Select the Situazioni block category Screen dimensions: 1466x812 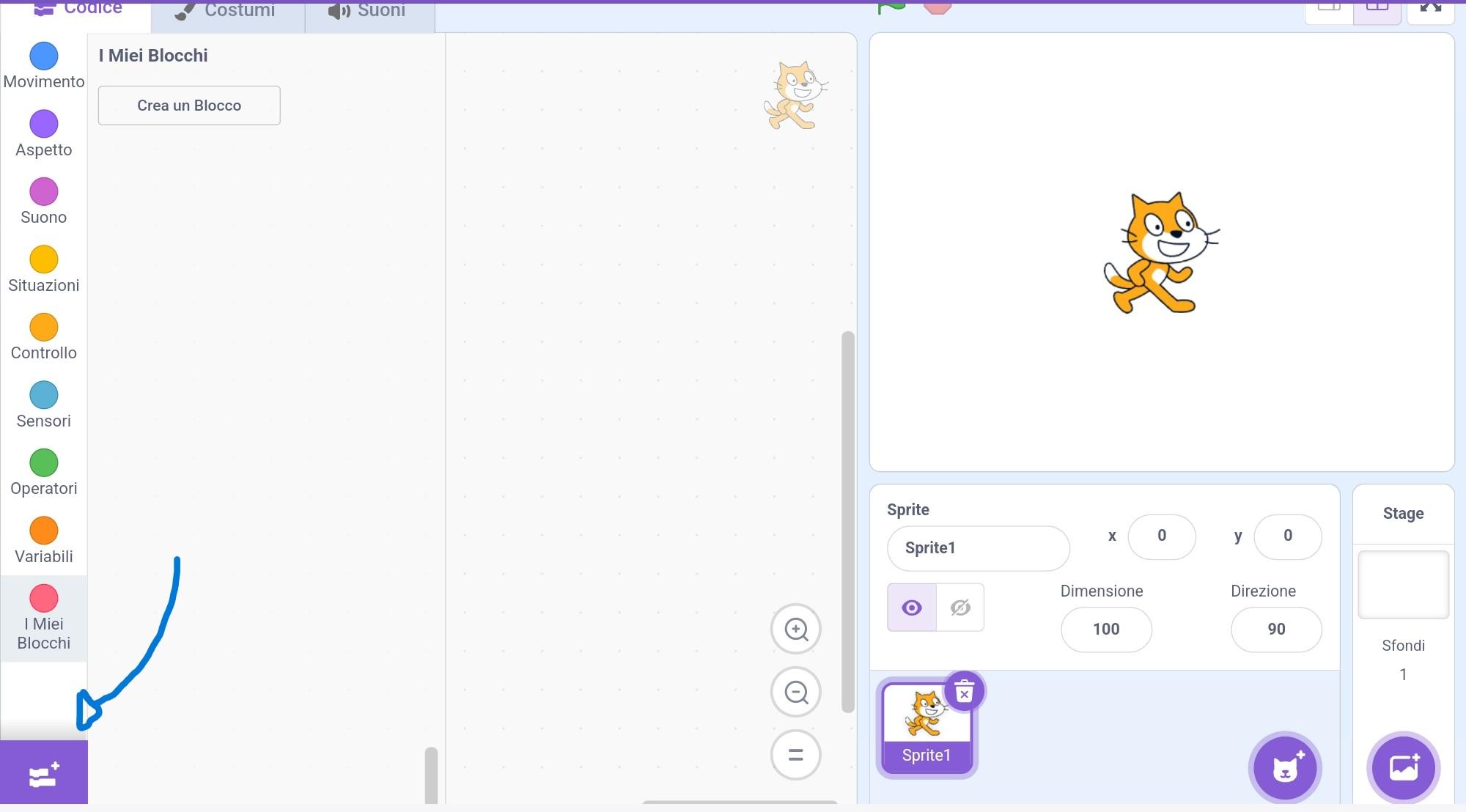44,270
